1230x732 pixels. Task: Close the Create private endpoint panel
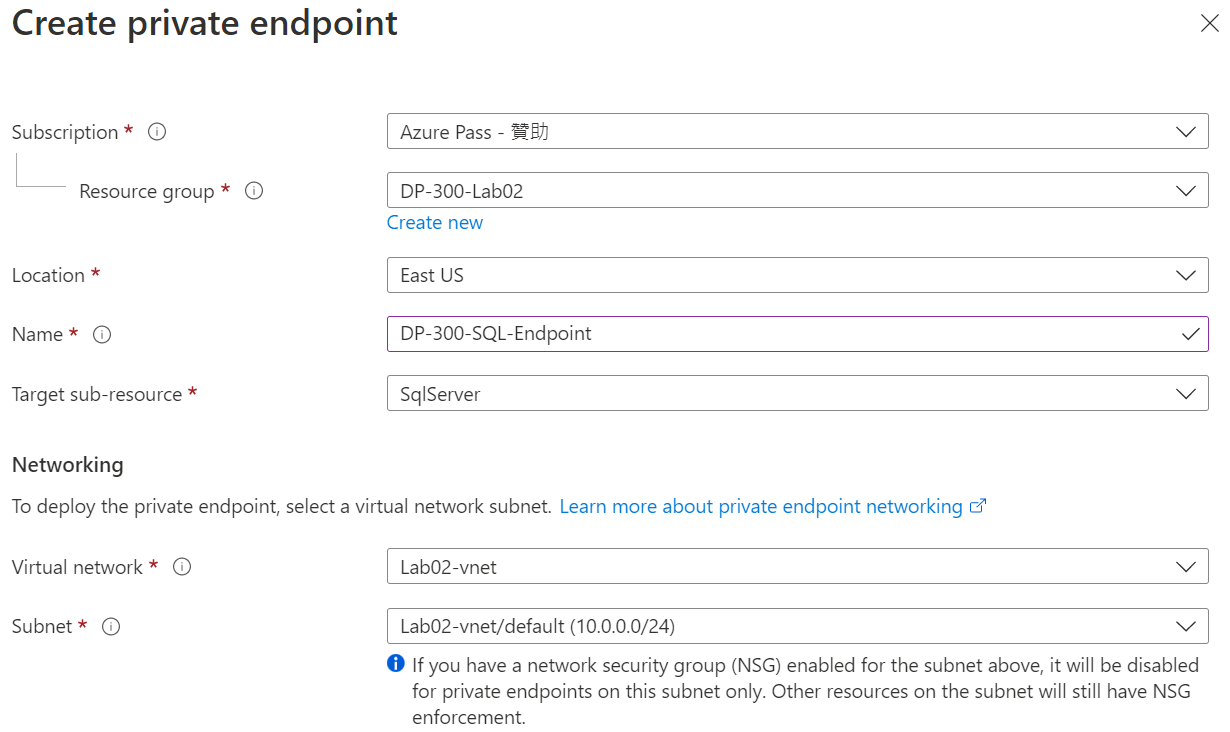1209,24
